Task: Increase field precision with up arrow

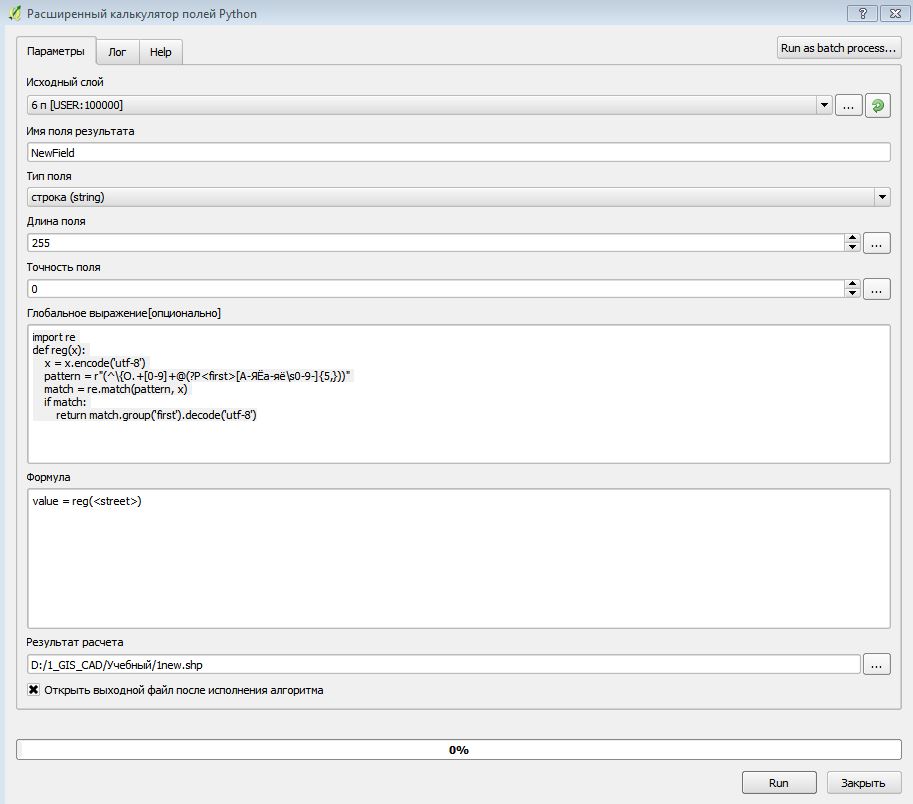Action: click(x=852, y=284)
